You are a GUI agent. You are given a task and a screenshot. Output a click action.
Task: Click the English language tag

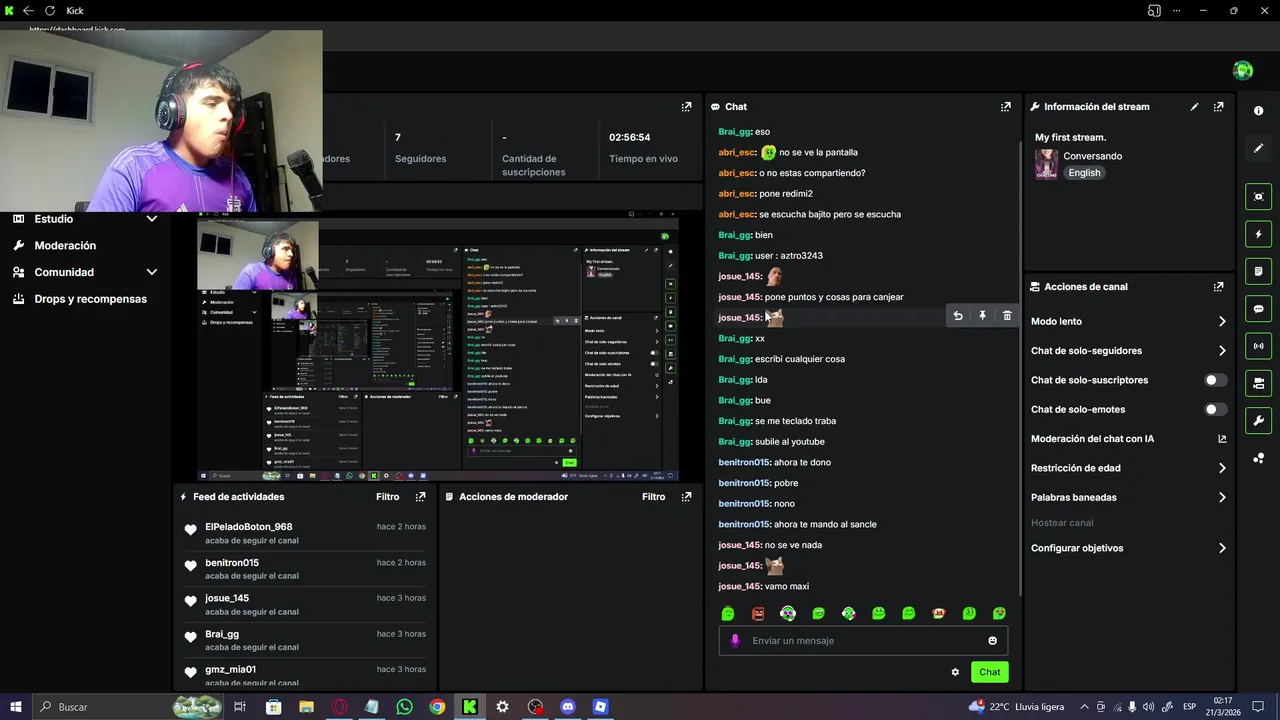click(x=1084, y=173)
